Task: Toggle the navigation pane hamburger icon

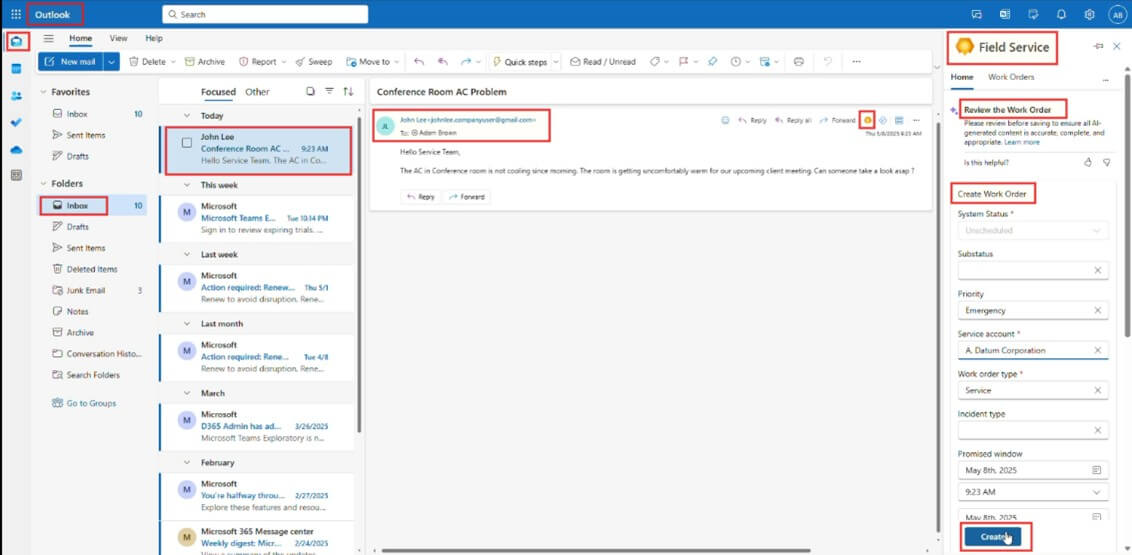Action: [x=48, y=38]
